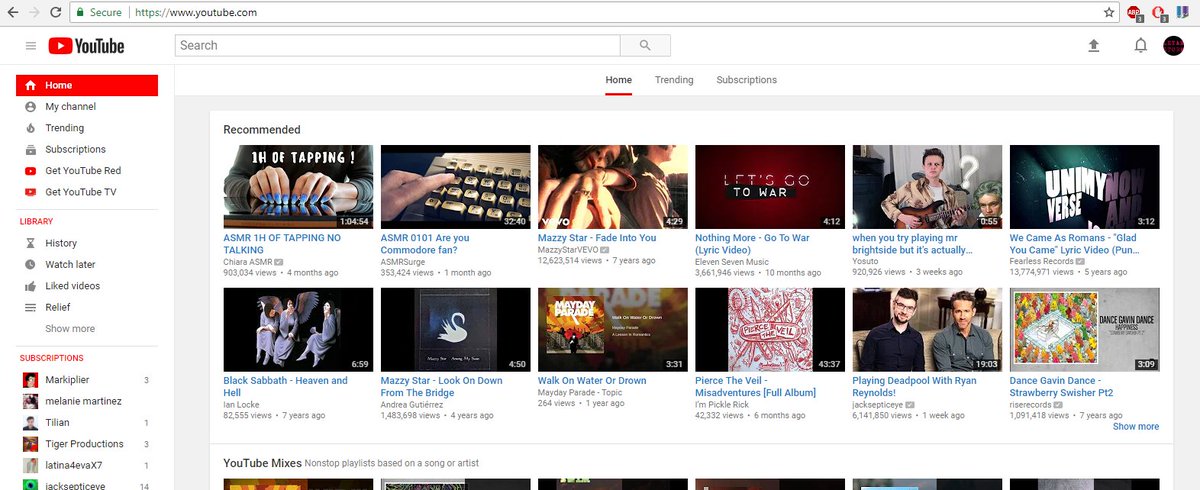The height and width of the screenshot is (490, 1200).
Task: Visit Fearless Records channel link
Action: pyautogui.click(x=1041, y=261)
